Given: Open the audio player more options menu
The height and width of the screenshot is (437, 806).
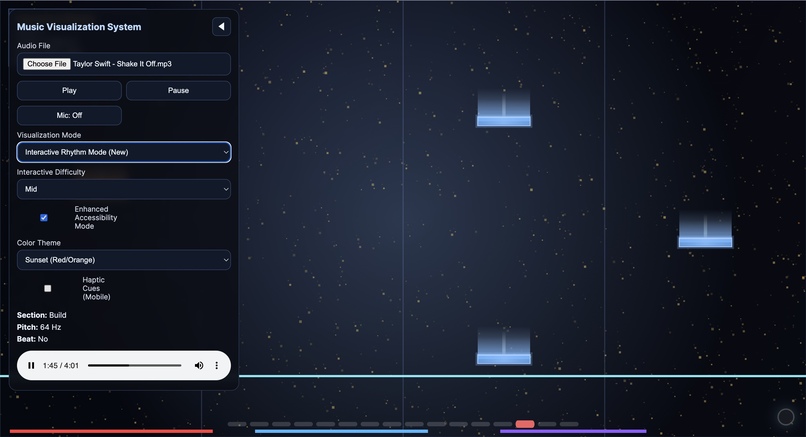Looking at the screenshot, I should point(216,366).
